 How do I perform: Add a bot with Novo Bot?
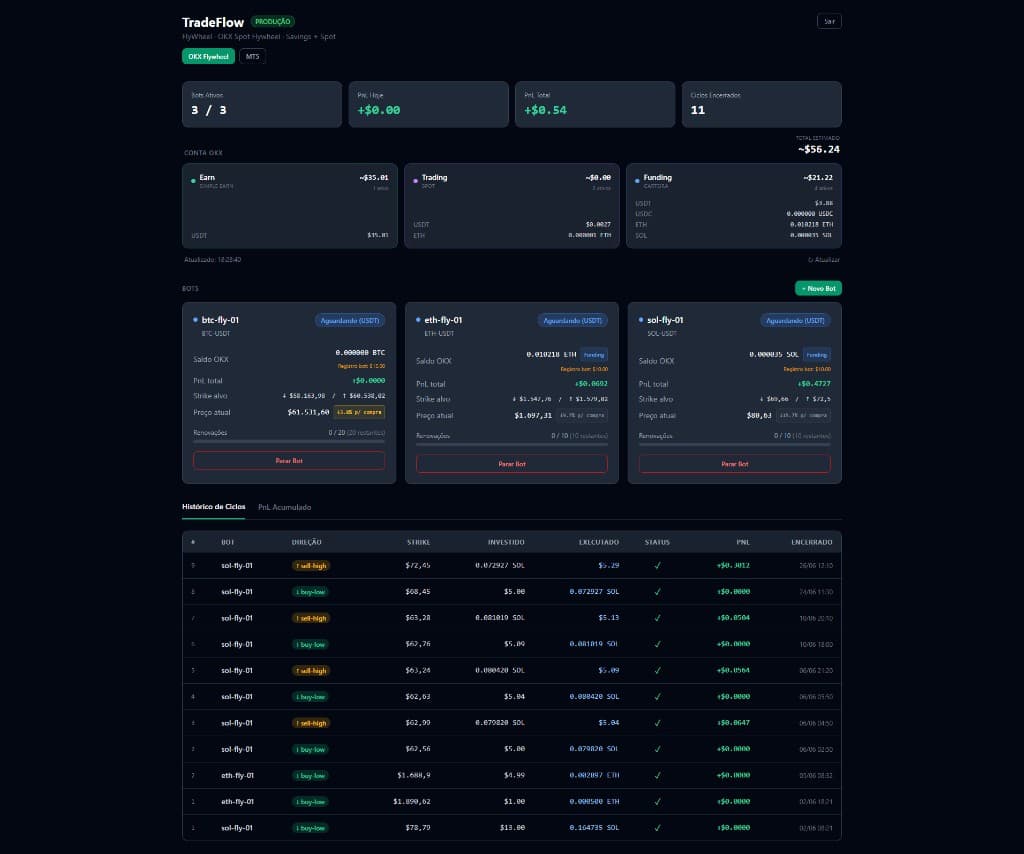[x=818, y=288]
